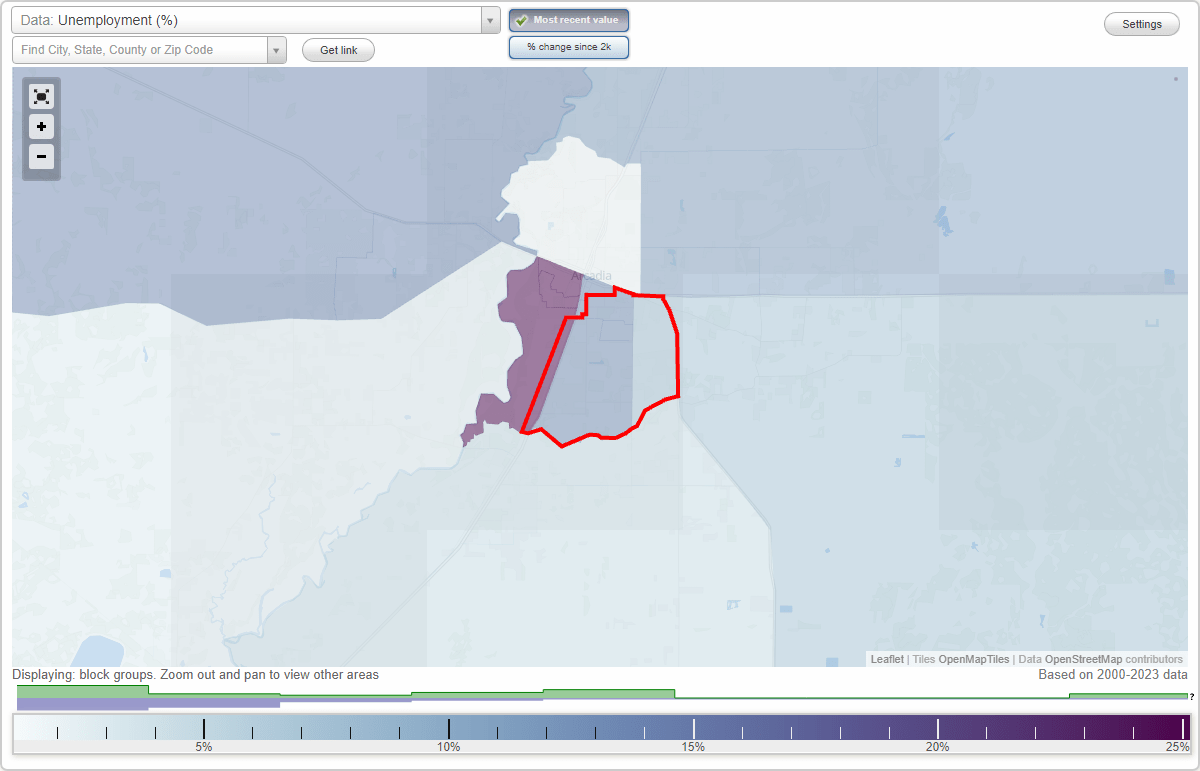The height and width of the screenshot is (771, 1200).
Task: Click the OpenMapTiles attribution link
Action: 975,659
